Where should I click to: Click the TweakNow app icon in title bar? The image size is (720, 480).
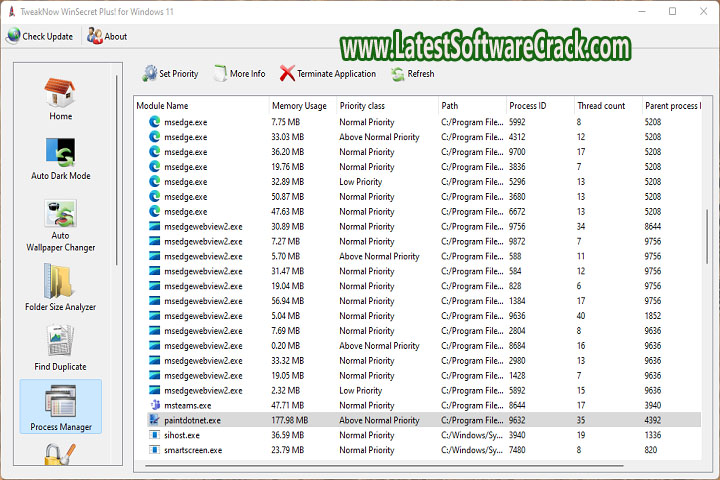click(11, 11)
